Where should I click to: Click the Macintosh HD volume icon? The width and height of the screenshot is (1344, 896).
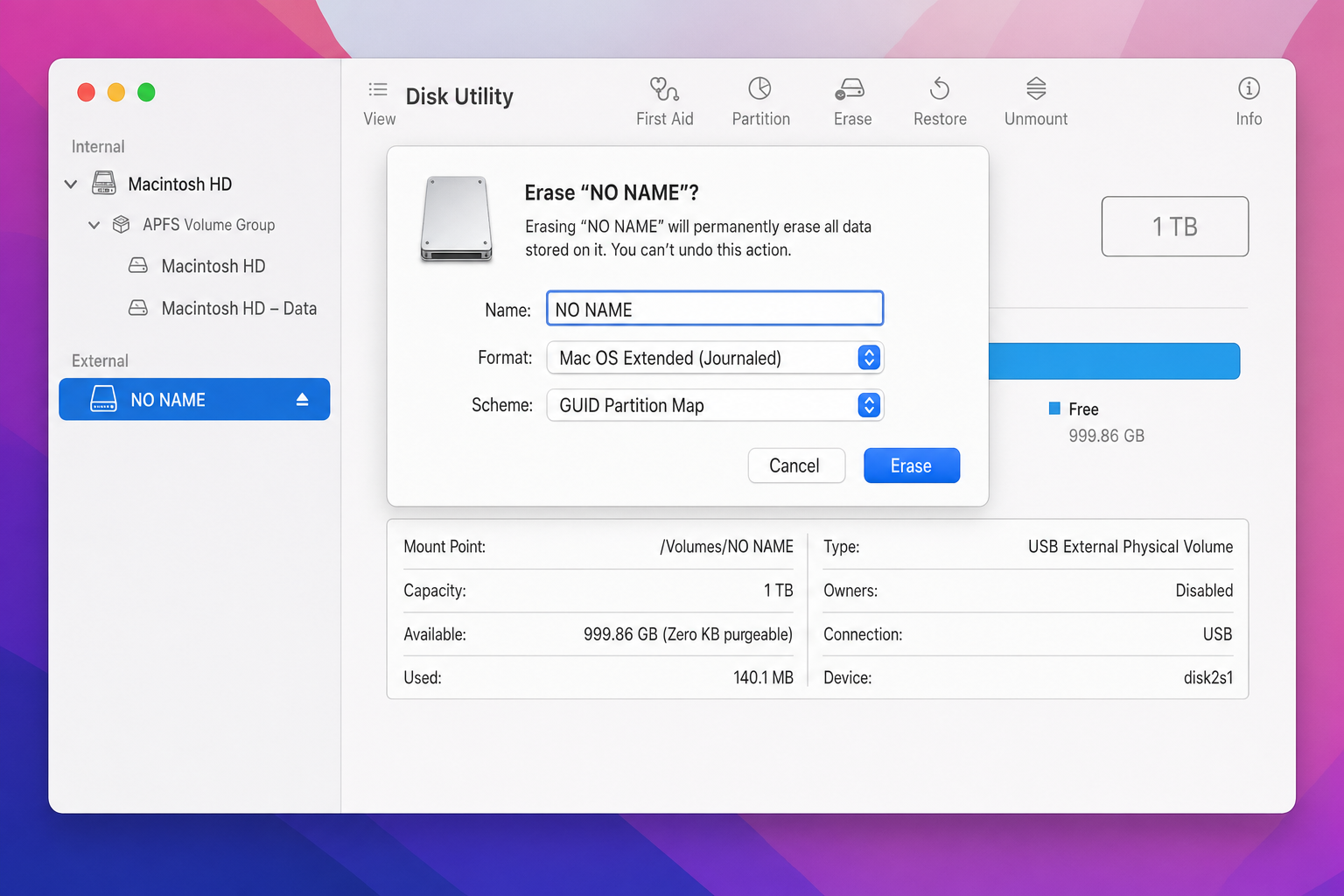point(138,265)
